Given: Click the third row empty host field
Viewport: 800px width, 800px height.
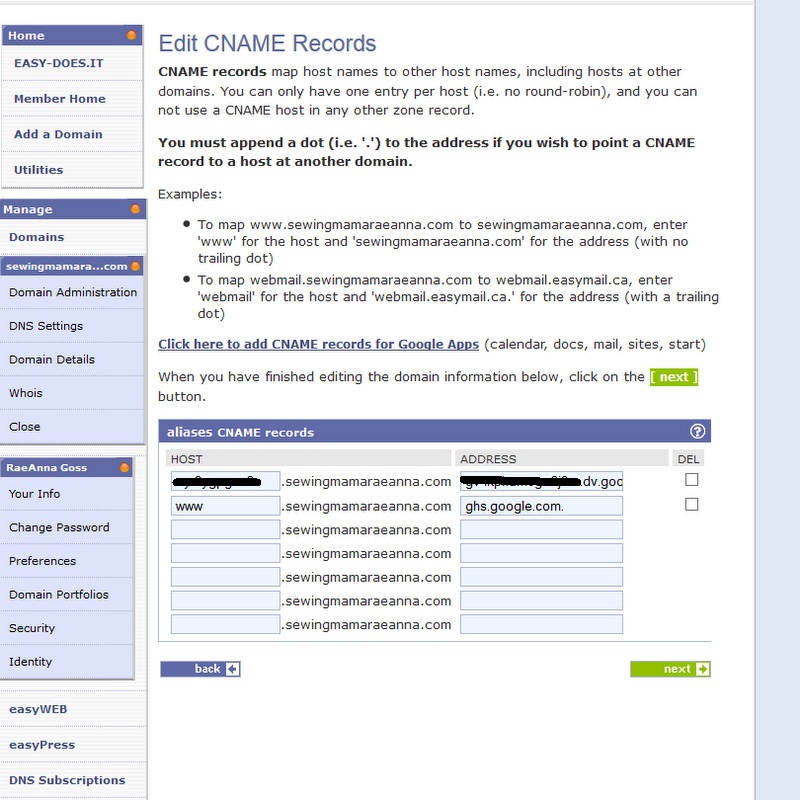Looking at the screenshot, I should click(226, 530).
